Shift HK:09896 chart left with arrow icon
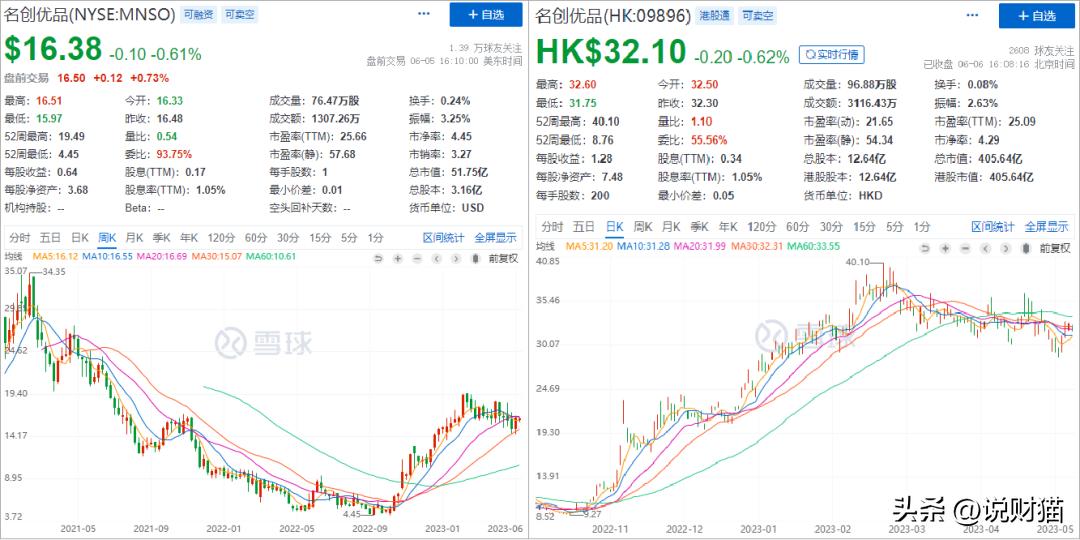The width and height of the screenshot is (1080, 540). coord(985,248)
